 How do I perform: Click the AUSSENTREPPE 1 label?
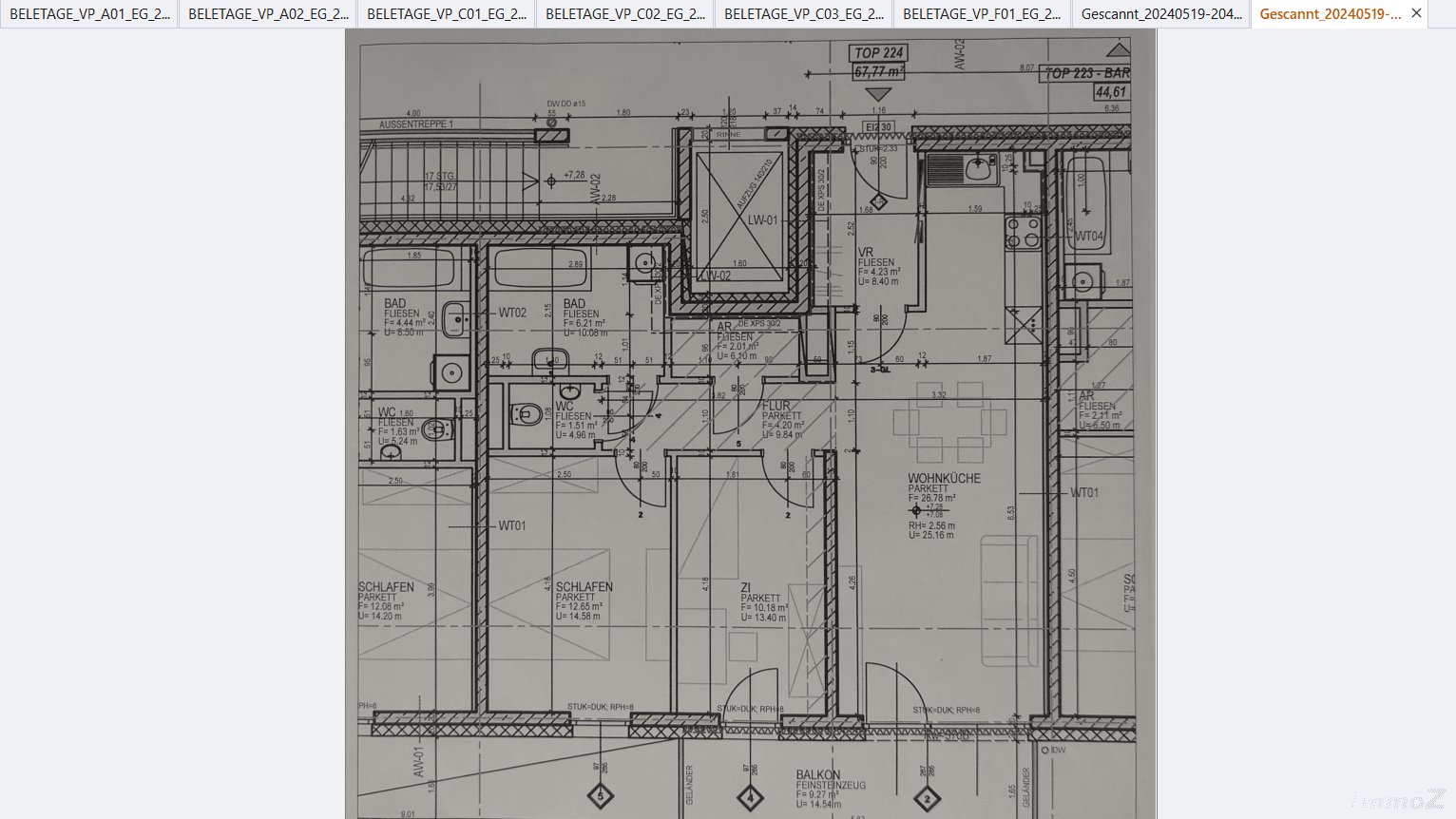click(416, 124)
